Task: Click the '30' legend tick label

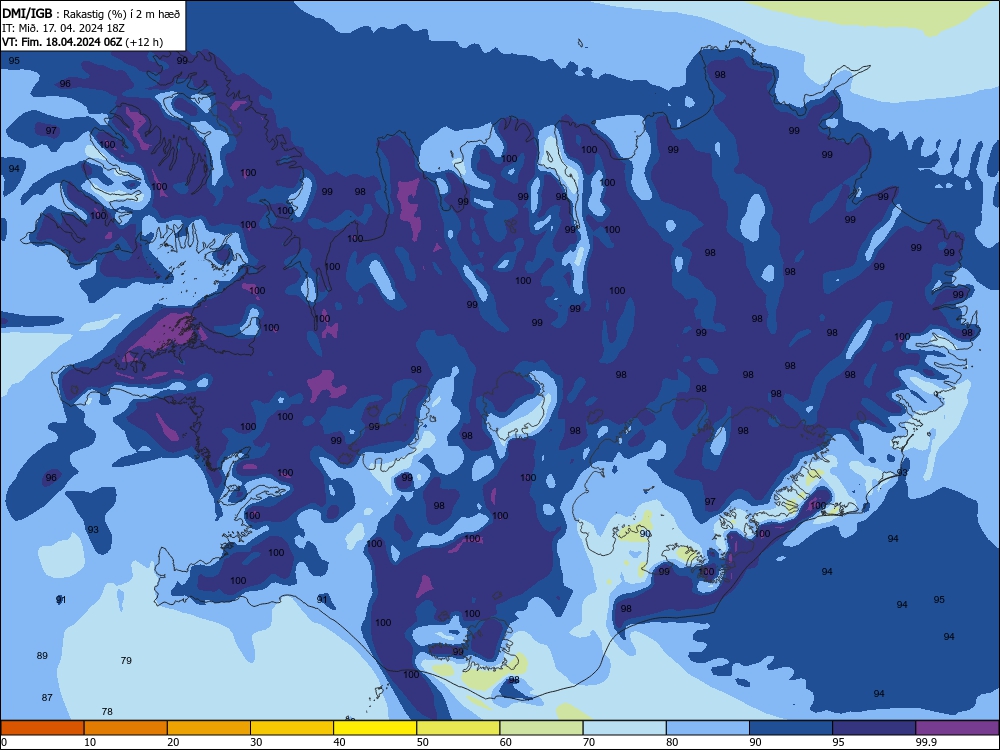Action: click(256, 742)
